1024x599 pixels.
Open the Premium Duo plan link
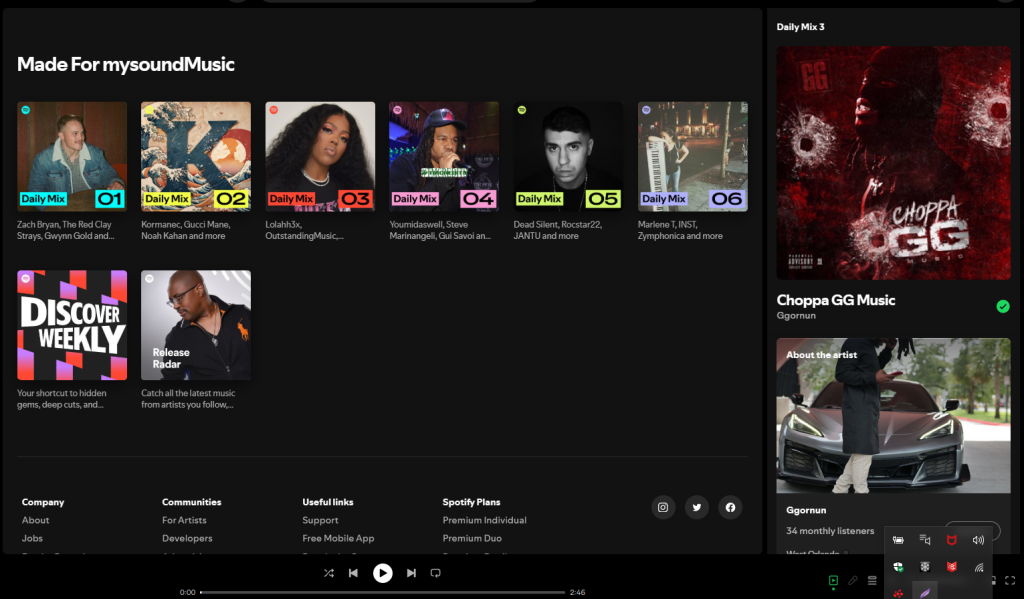tap(472, 539)
